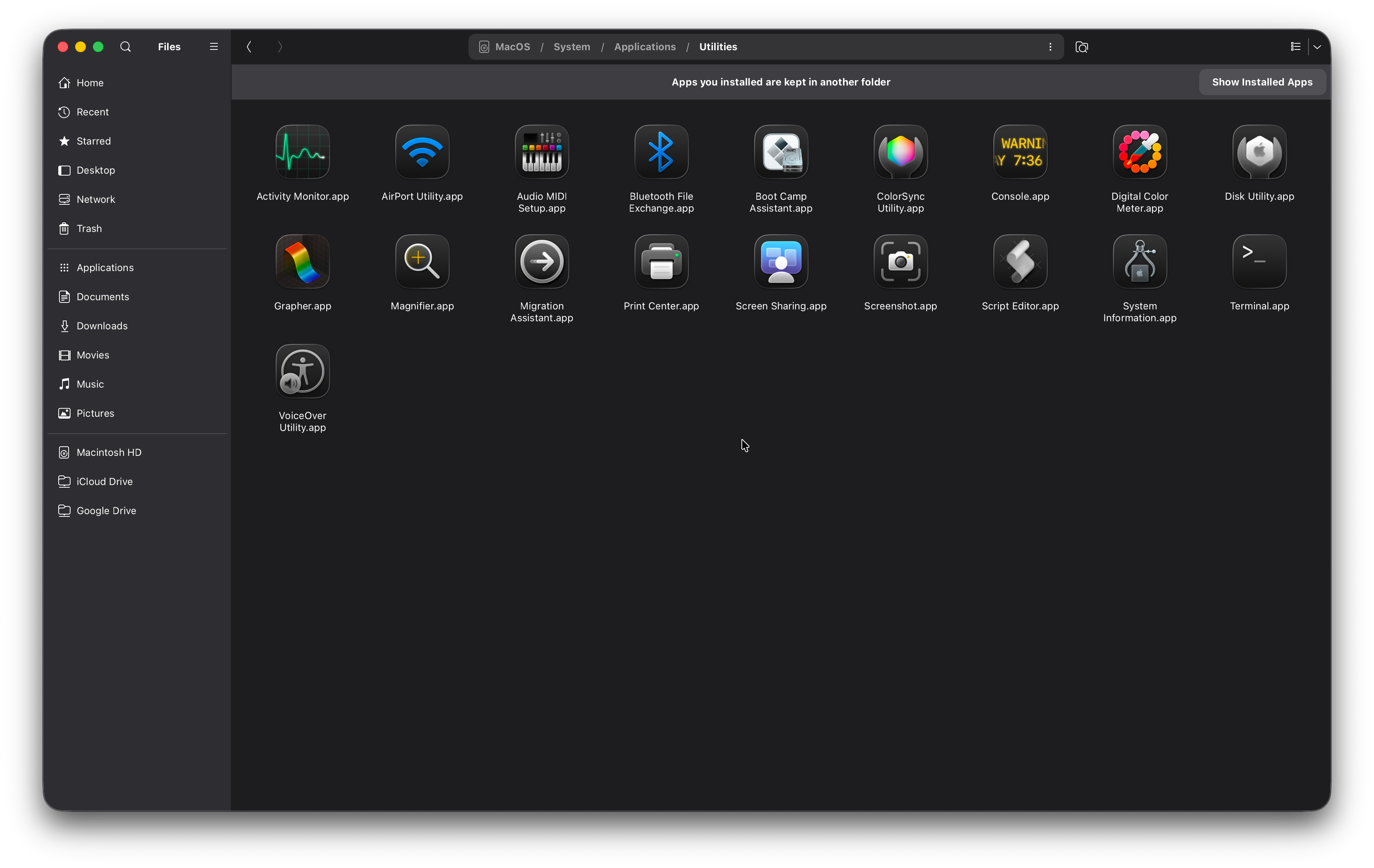Select Boot Camp Assistant.app icon

click(781, 152)
